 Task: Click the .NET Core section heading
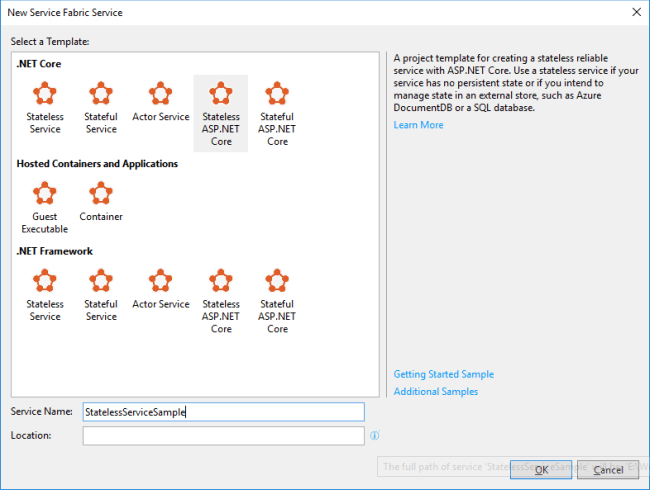(39, 64)
